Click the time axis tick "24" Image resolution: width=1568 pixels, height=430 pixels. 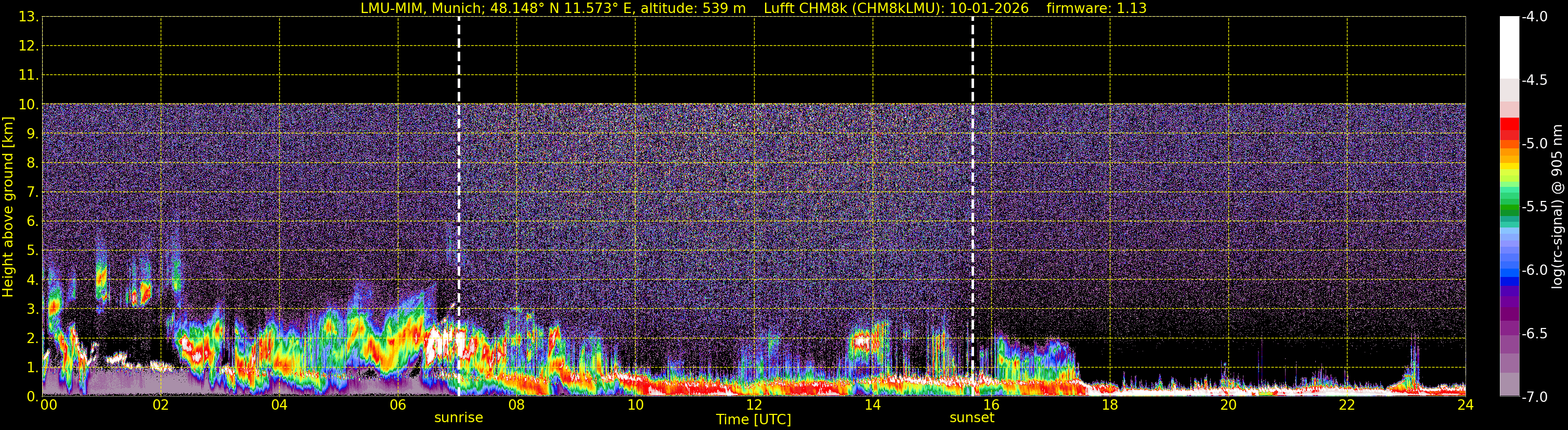point(1466,405)
